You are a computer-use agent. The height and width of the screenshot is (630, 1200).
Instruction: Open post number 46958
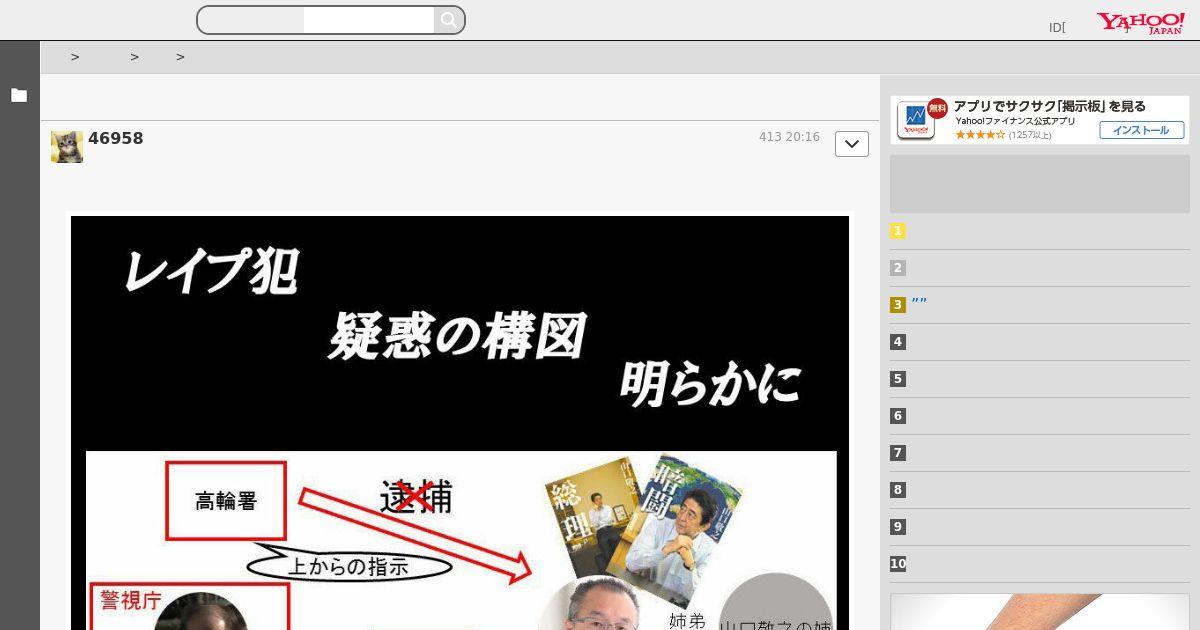tap(116, 139)
